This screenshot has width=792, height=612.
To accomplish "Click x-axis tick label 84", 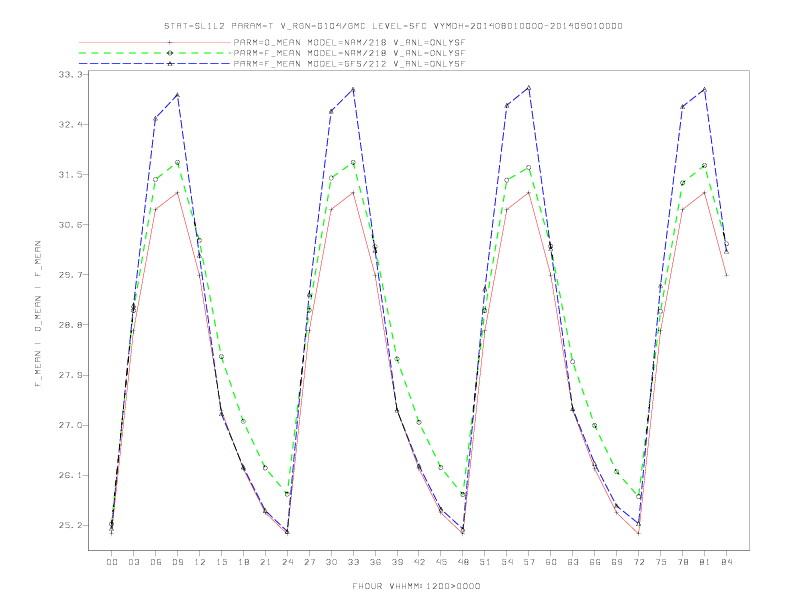I will [x=726, y=562].
